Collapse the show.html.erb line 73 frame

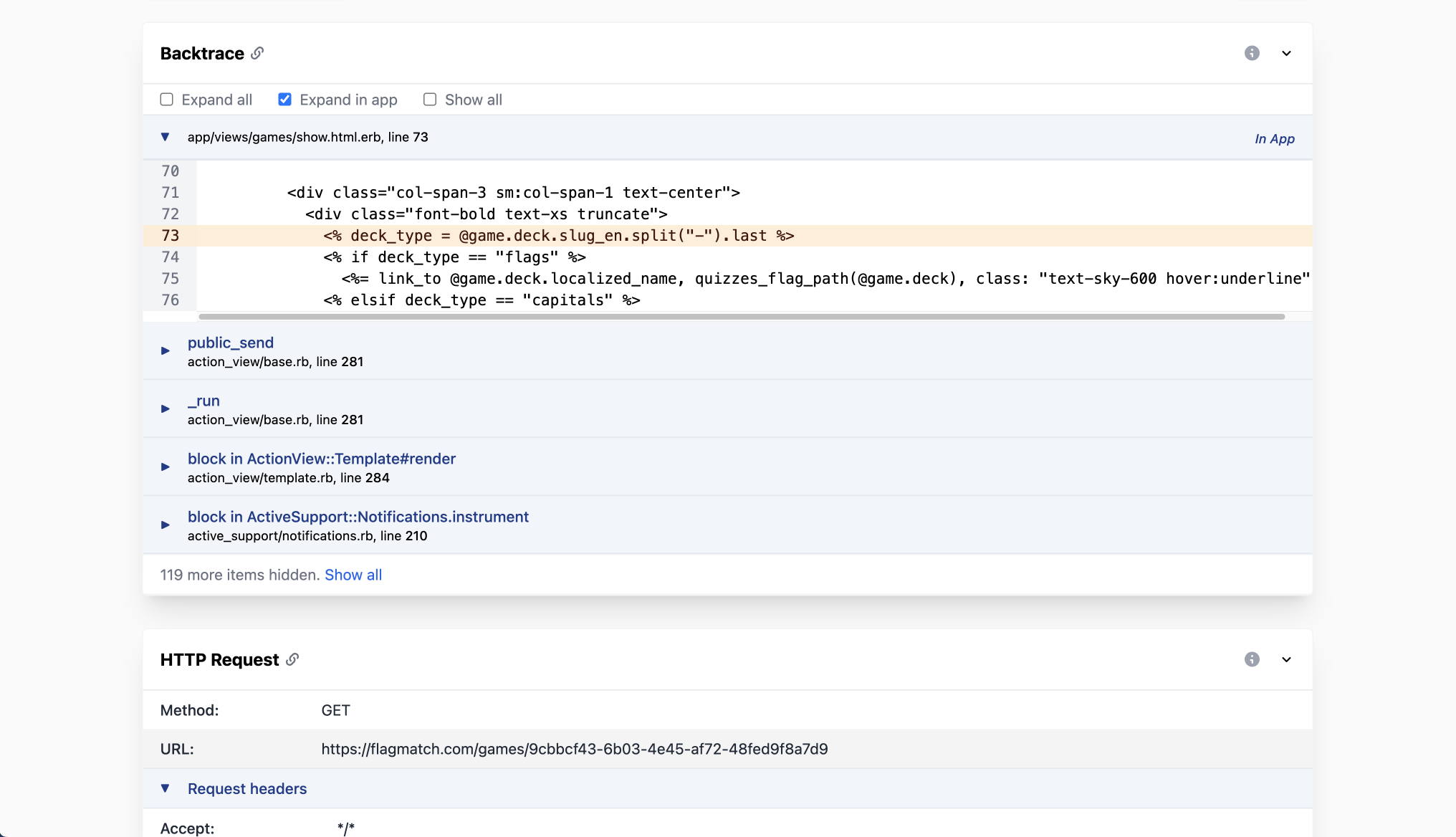(166, 137)
